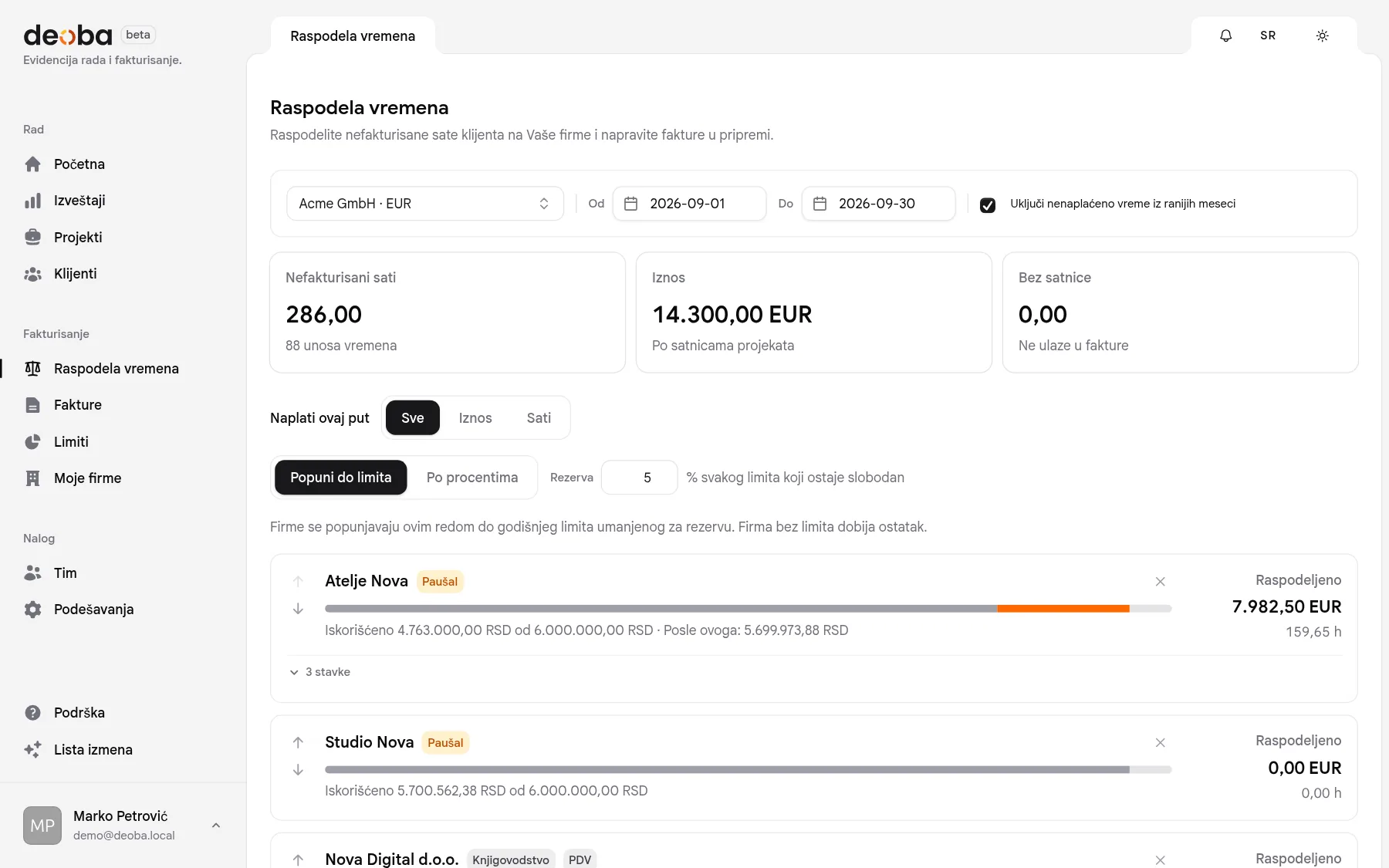Viewport: 1389px width, 868px height.
Task: Open the Moje firme building icon
Action: click(32, 478)
